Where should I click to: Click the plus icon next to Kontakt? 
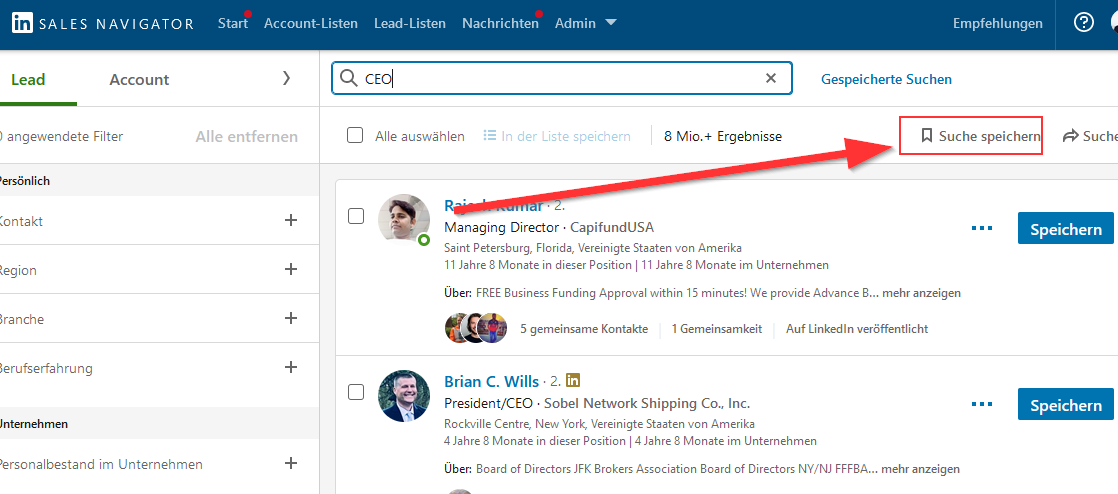pyautogui.click(x=291, y=221)
